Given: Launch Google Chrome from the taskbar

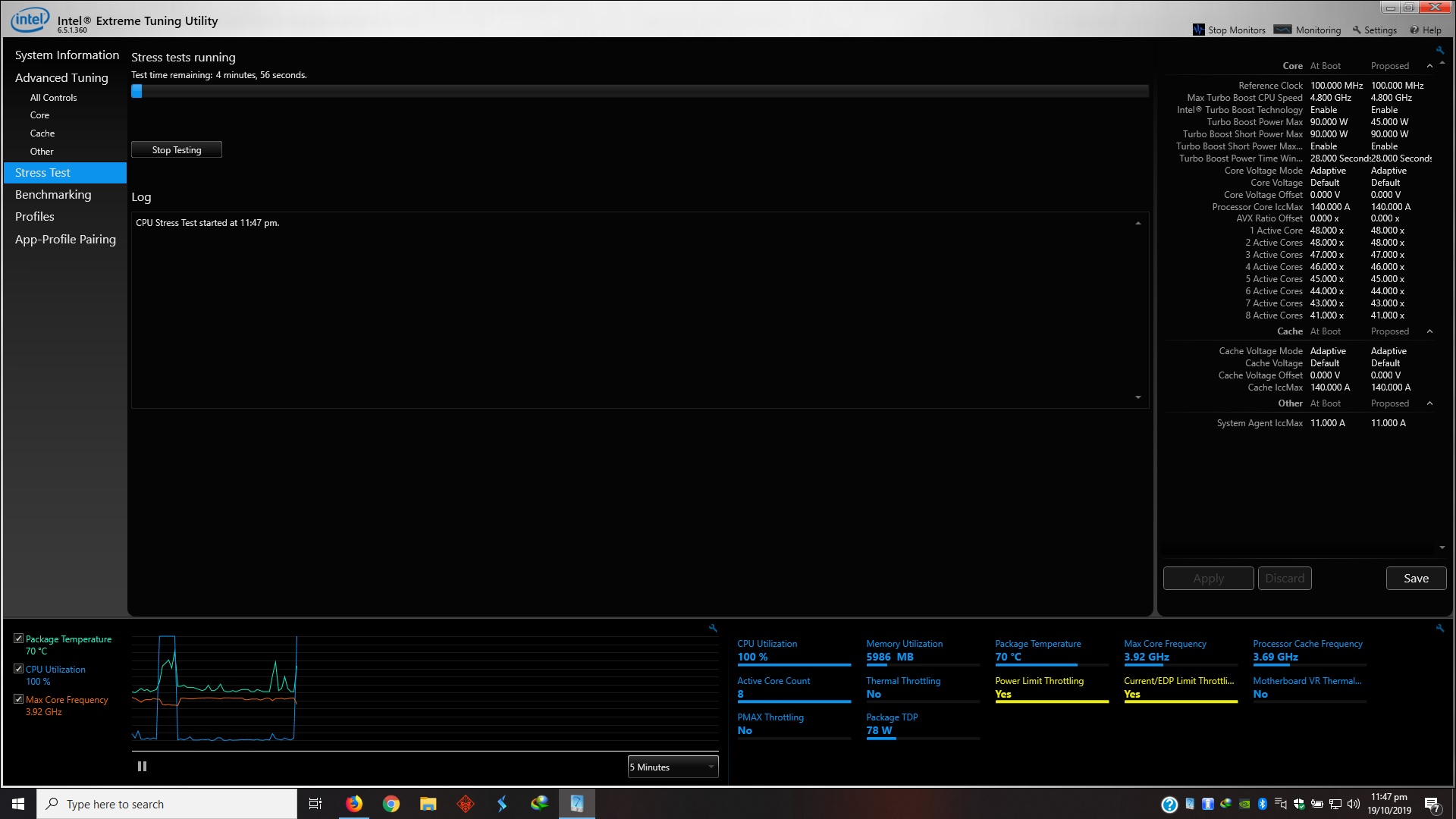Looking at the screenshot, I should [x=391, y=804].
